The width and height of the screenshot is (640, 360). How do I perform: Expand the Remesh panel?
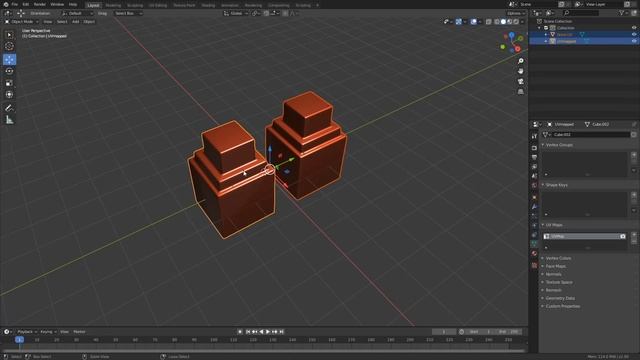click(x=553, y=290)
